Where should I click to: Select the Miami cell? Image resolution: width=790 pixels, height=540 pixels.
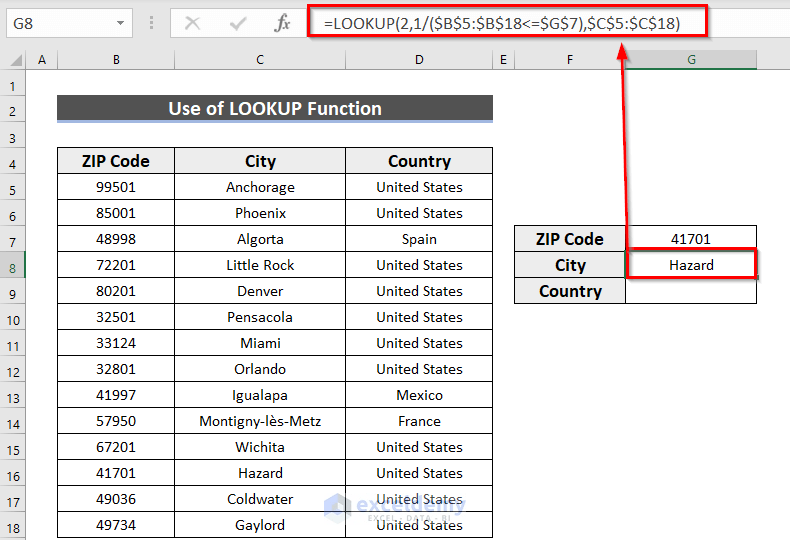[x=260, y=343]
